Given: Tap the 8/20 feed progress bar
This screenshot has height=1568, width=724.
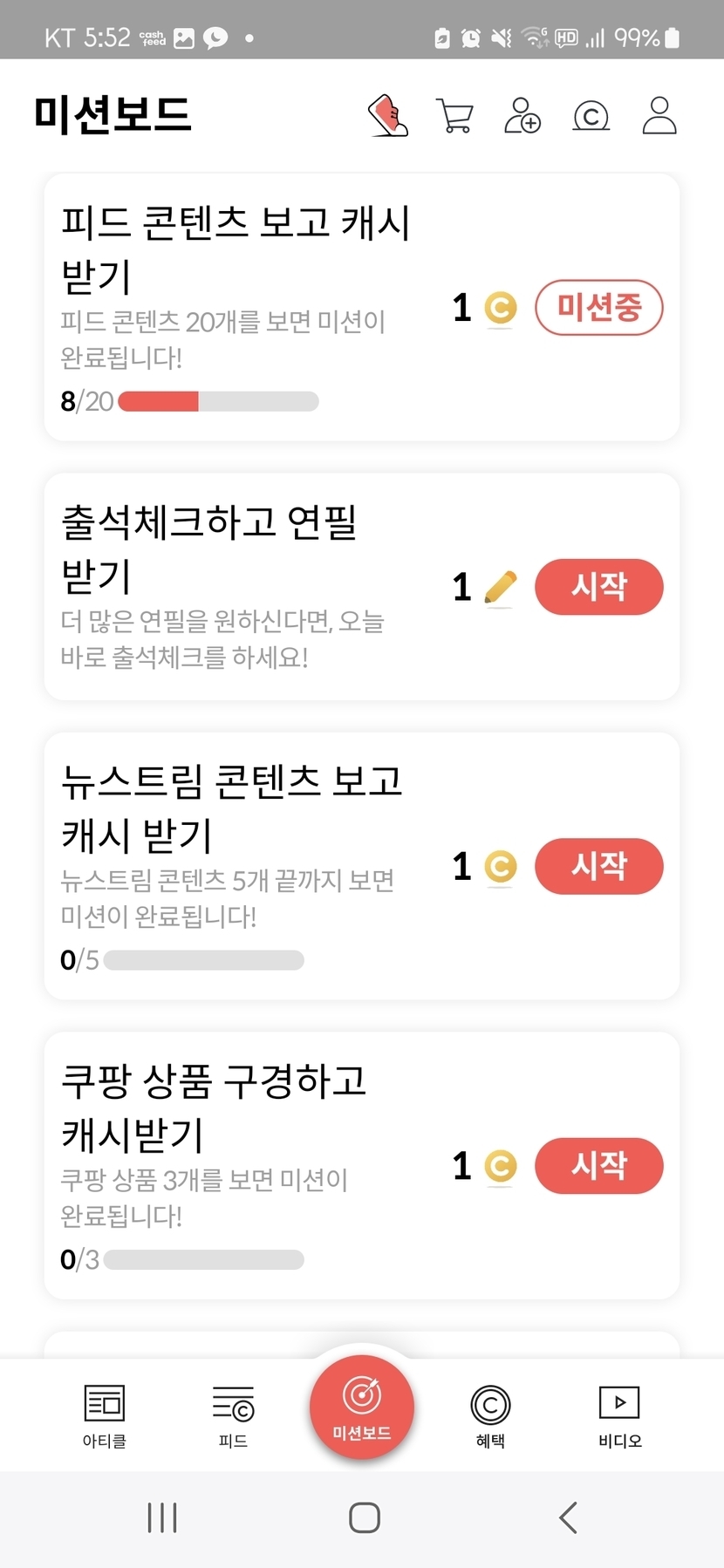Looking at the screenshot, I should click(218, 401).
